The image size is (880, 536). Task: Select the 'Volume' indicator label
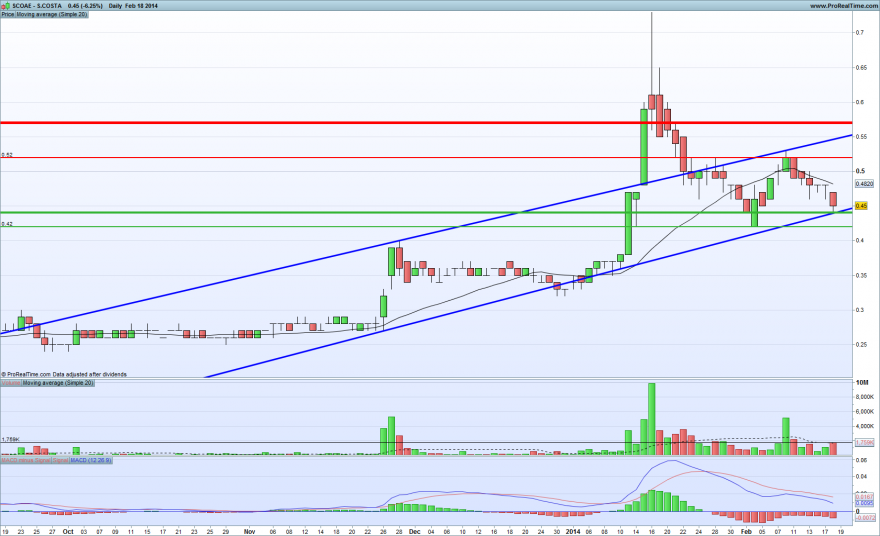click(11, 383)
